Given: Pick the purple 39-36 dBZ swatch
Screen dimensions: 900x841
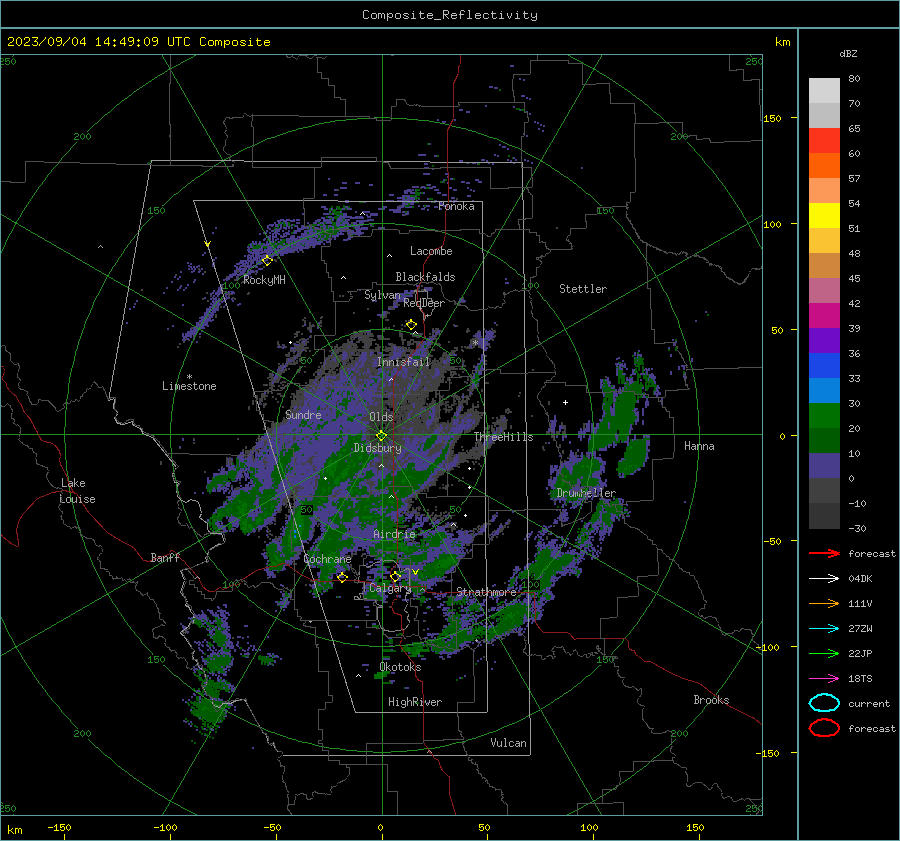Looking at the screenshot, I should (x=824, y=341).
